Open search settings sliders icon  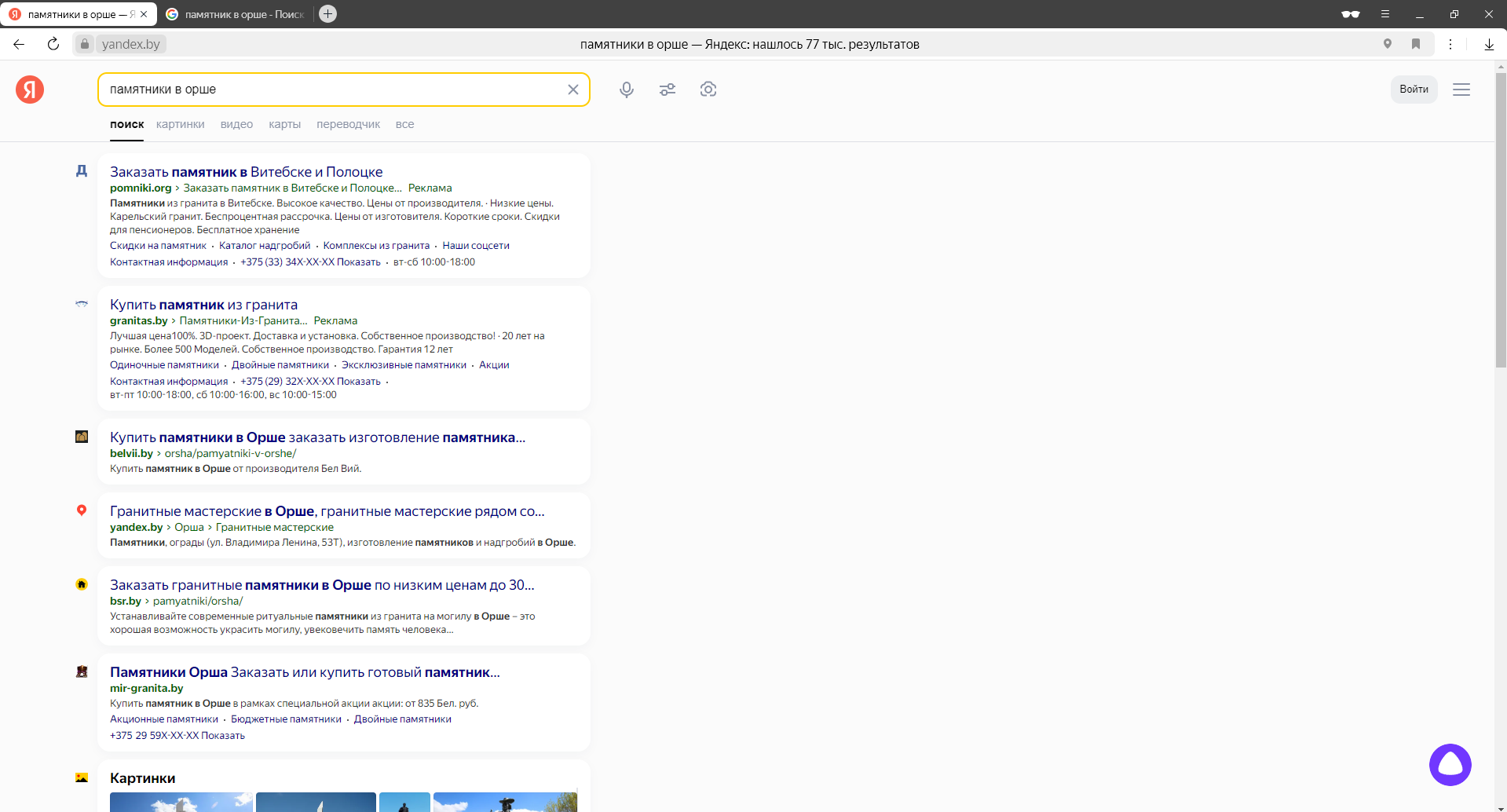click(668, 90)
